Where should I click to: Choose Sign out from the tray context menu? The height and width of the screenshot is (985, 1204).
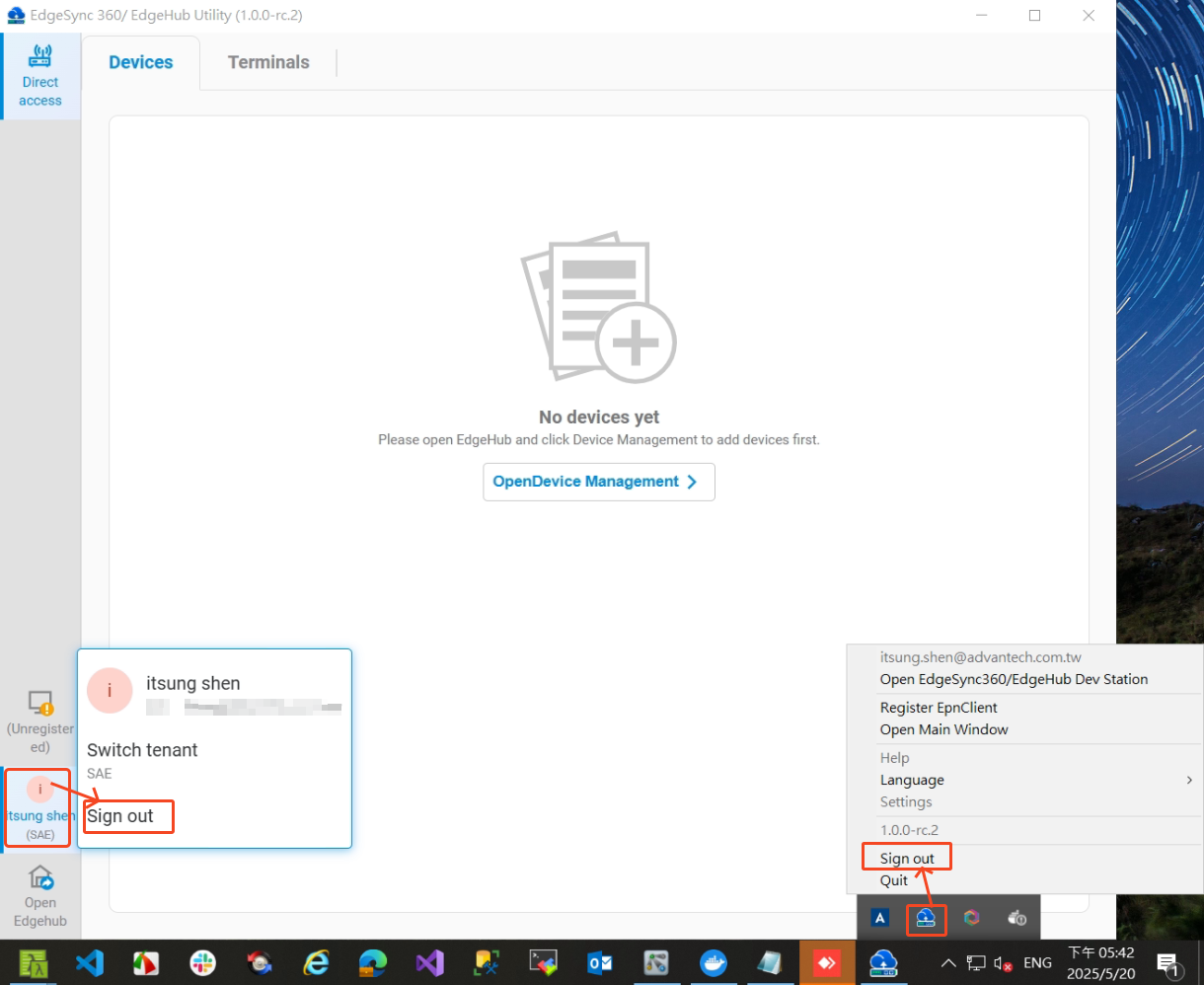point(905,857)
